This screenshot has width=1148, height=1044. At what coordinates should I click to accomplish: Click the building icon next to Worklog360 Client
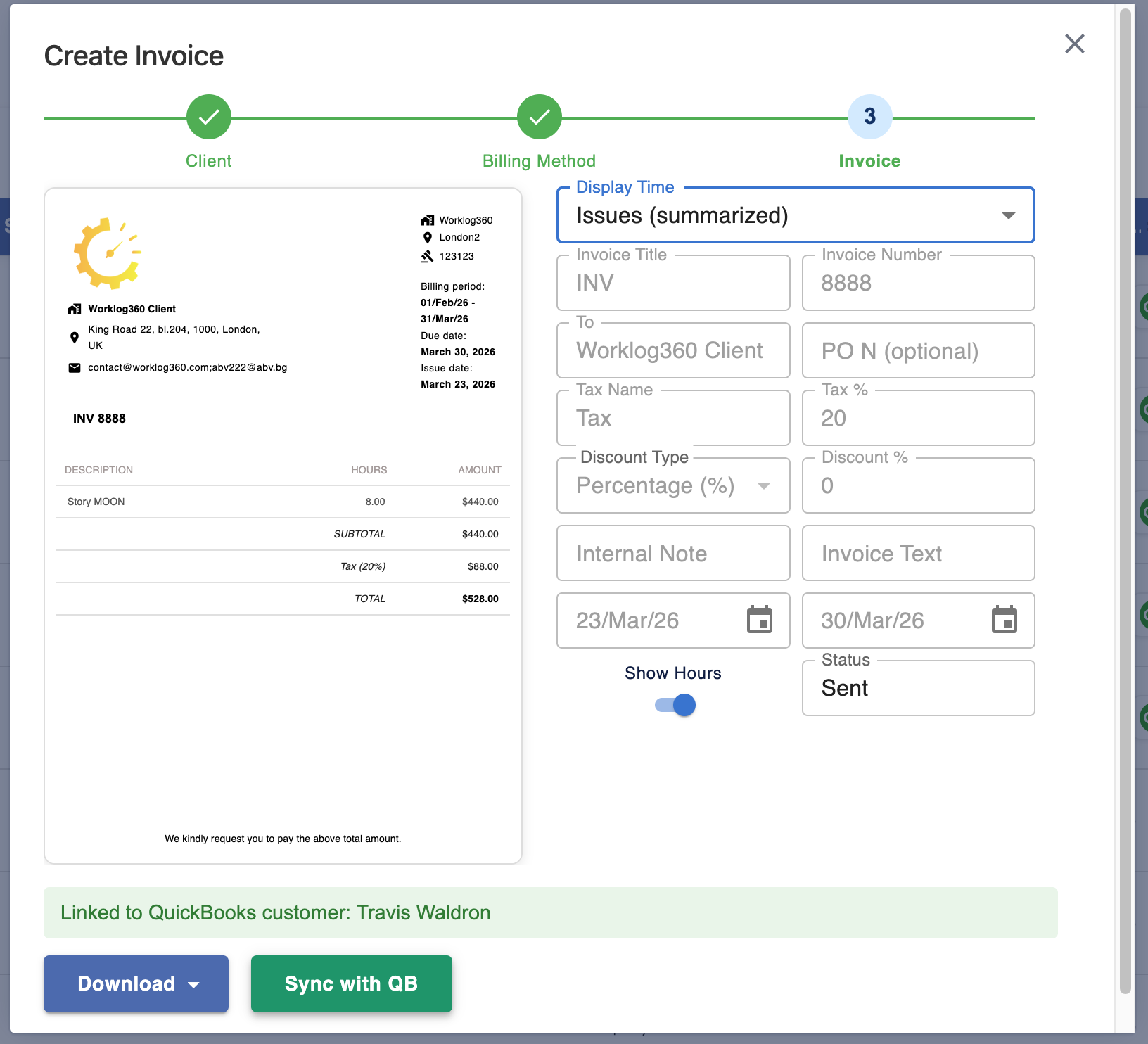point(75,309)
